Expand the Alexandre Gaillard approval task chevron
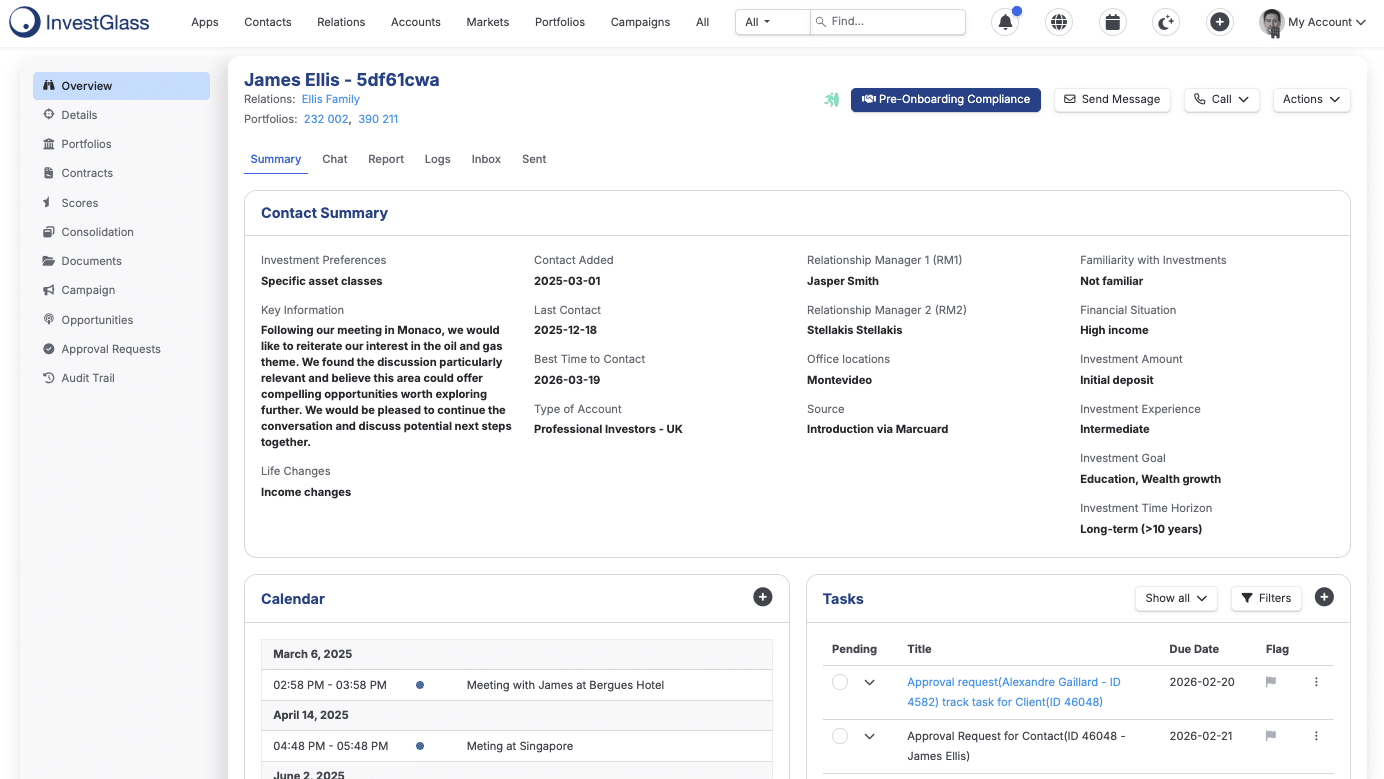This screenshot has height=779, width=1384. click(x=869, y=682)
